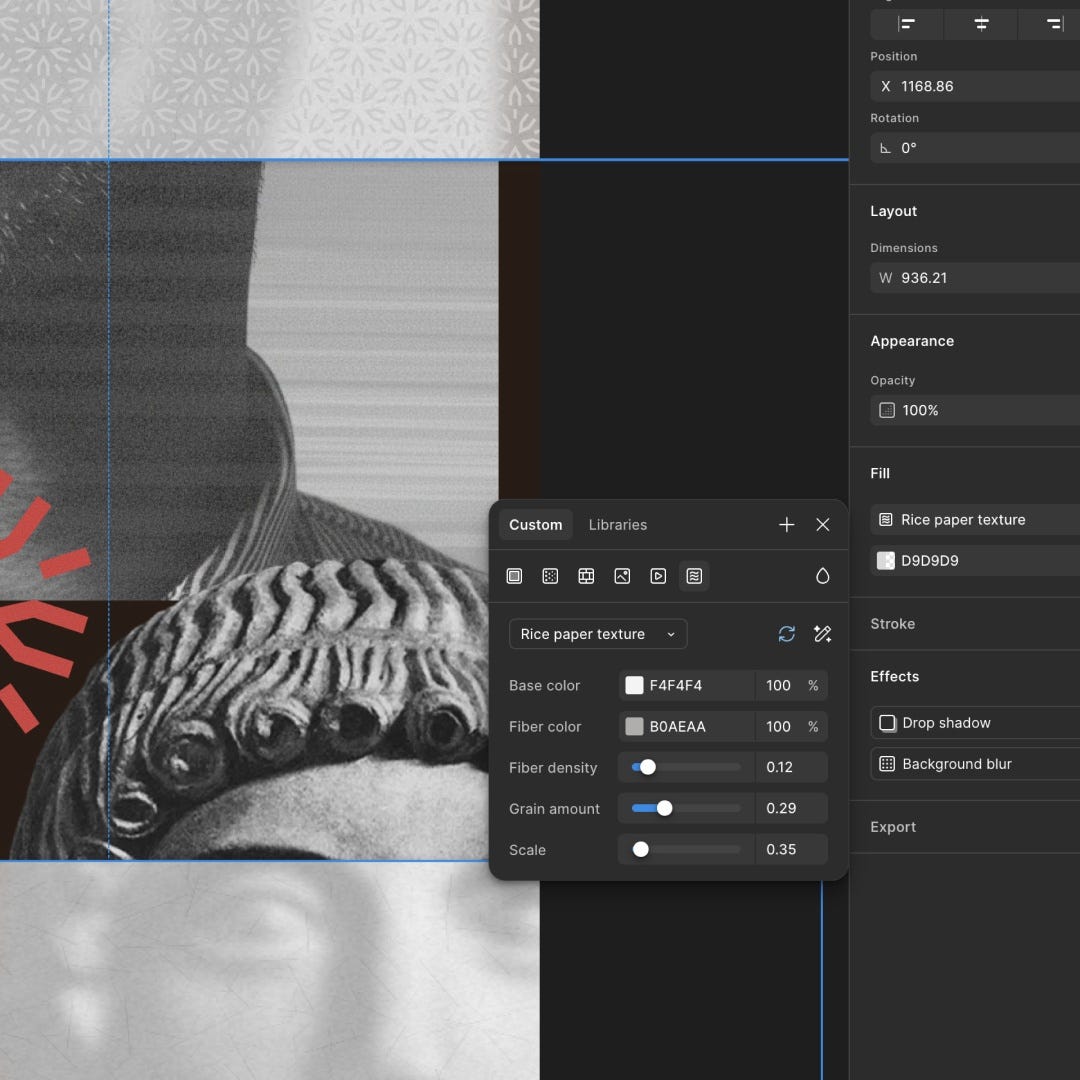
Task: Edit Scale value 0.35
Action: (791, 849)
